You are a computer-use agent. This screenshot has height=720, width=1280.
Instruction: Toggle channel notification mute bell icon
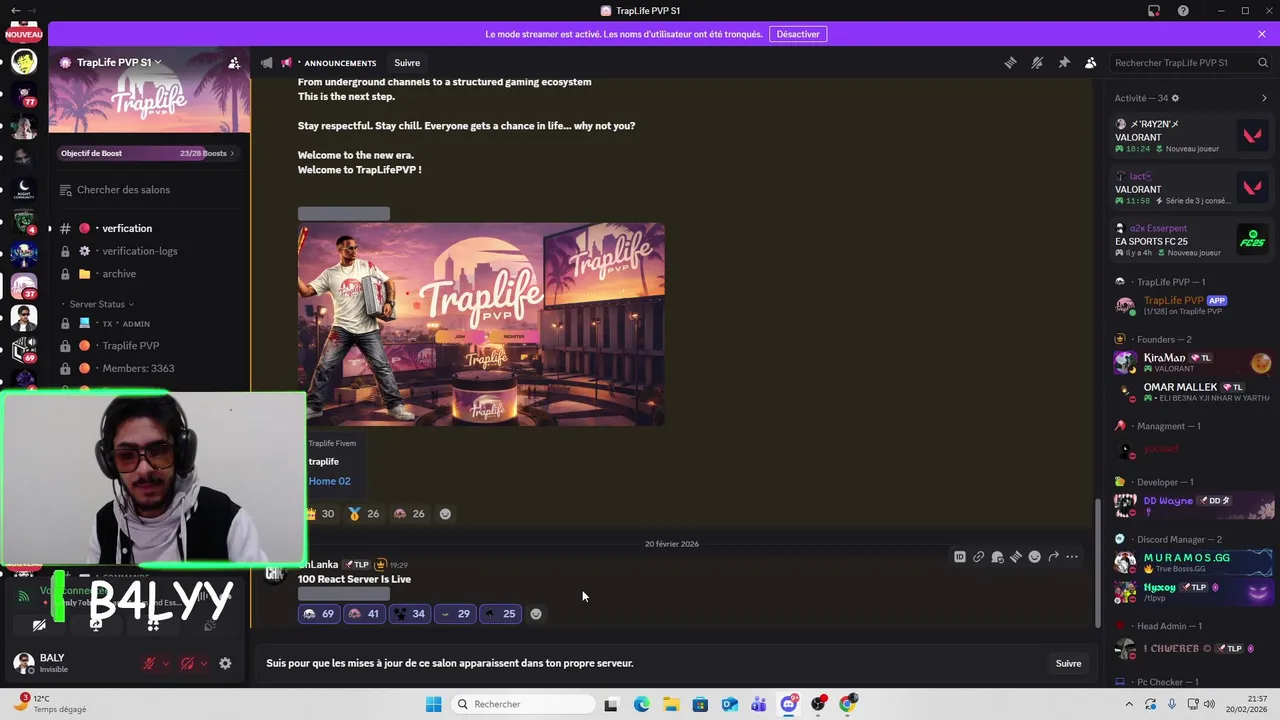[1037, 62]
